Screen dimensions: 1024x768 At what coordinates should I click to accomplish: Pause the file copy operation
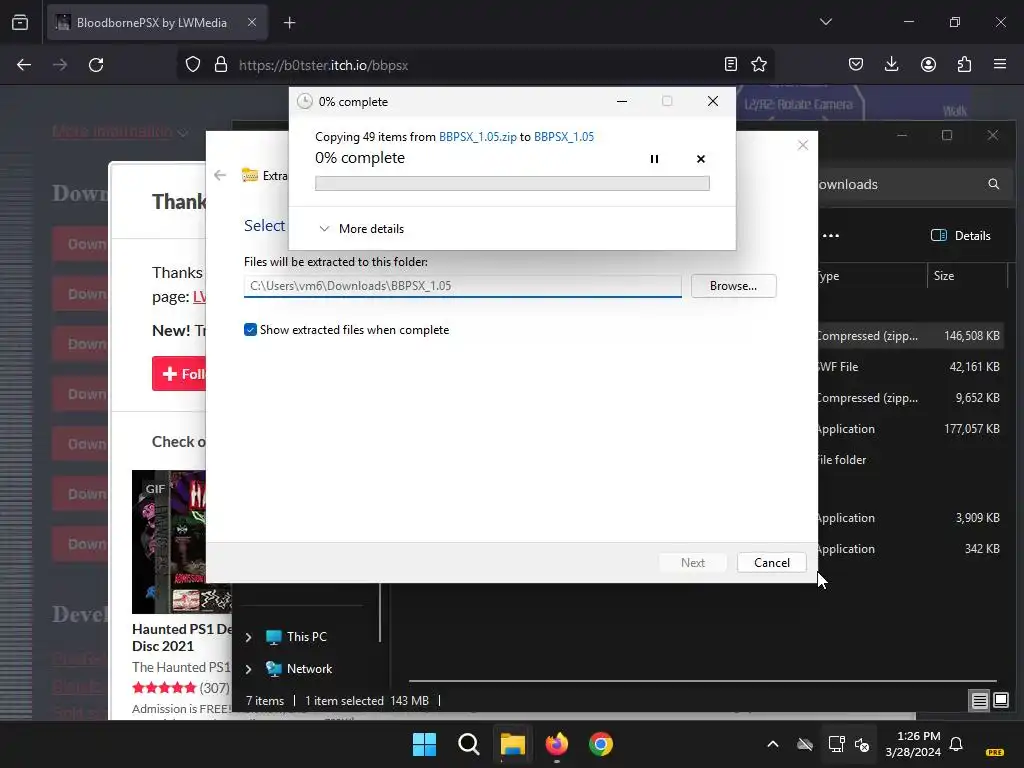point(654,159)
